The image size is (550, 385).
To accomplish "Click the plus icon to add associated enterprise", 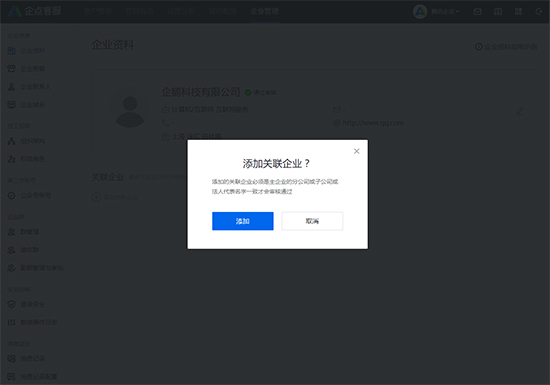I will point(96,197).
